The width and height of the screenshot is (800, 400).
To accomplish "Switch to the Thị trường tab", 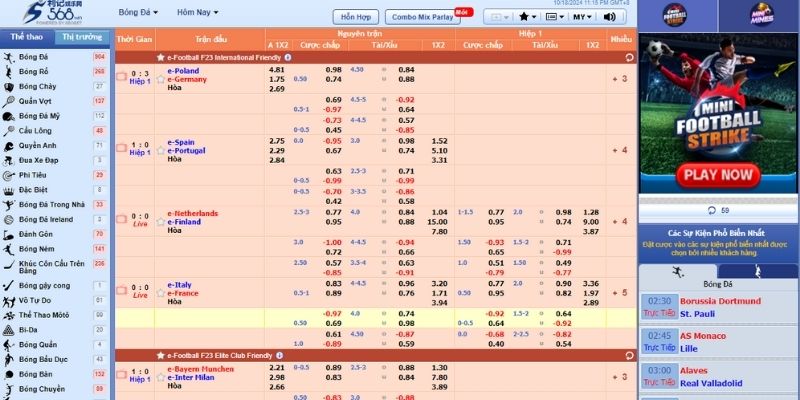I will click(82, 37).
